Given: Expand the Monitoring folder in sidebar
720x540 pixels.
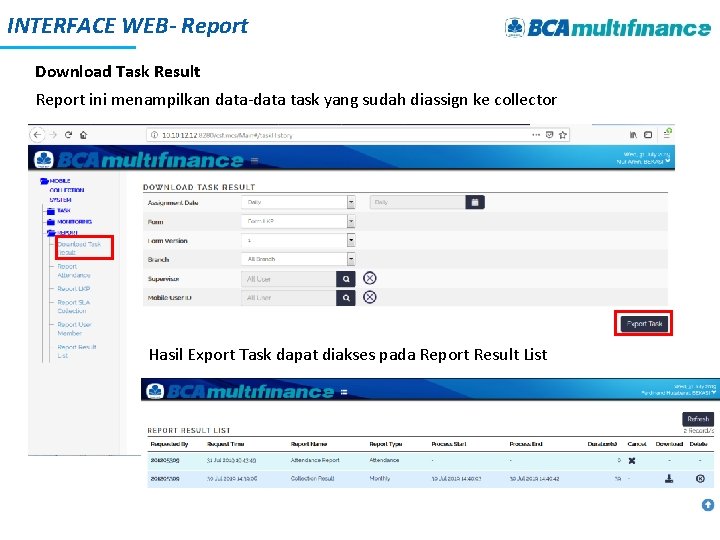Looking at the screenshot, I should pyautogui.click(x=51, y=222).
